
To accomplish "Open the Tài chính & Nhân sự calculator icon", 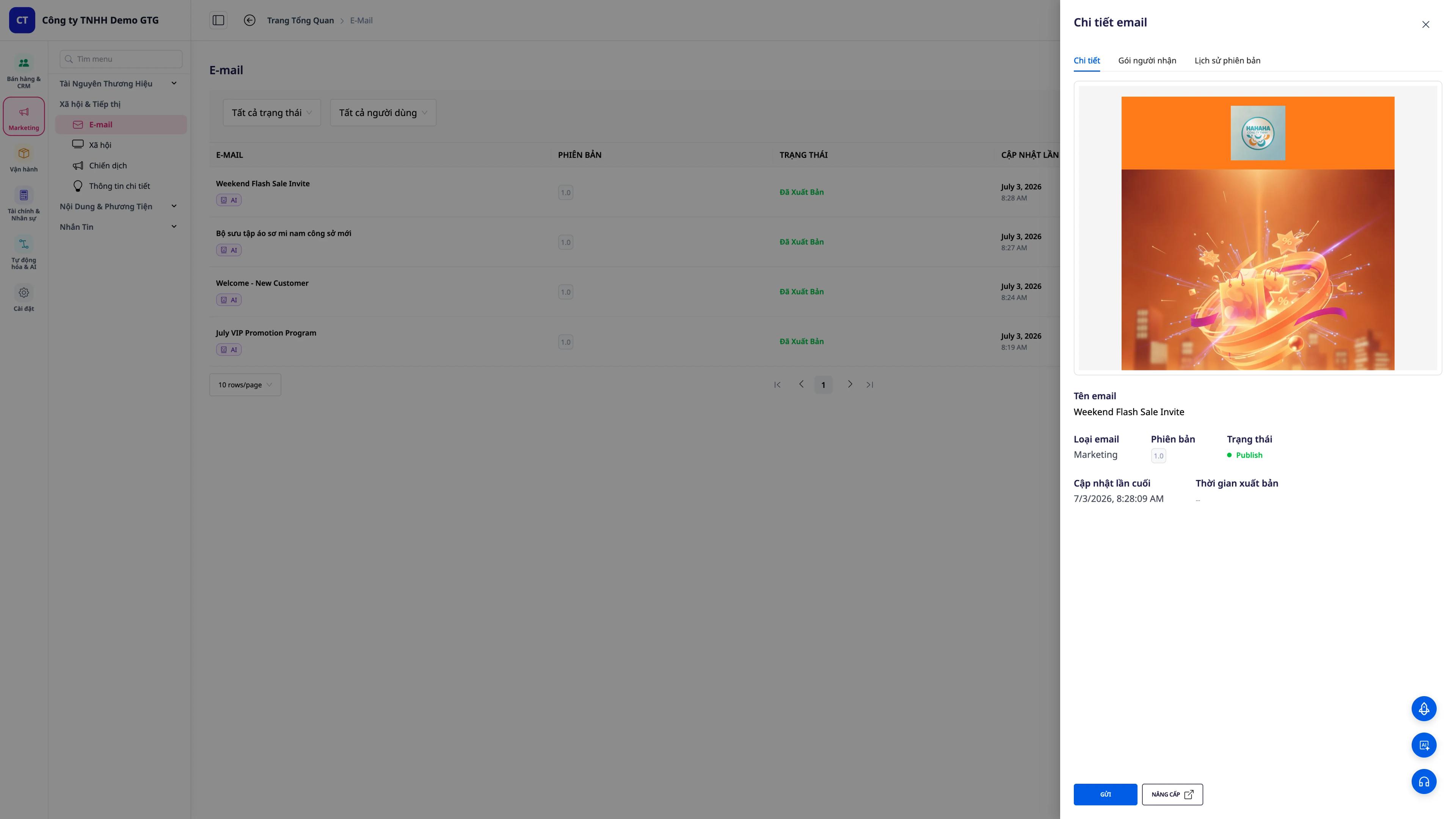I will pyautogui.click(x=24, y=195).
